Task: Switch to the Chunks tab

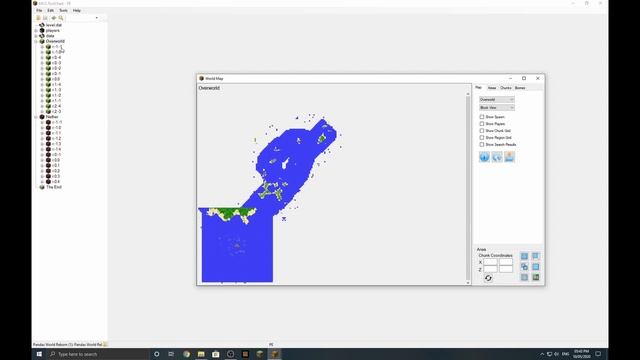Action: click(506, 88)
